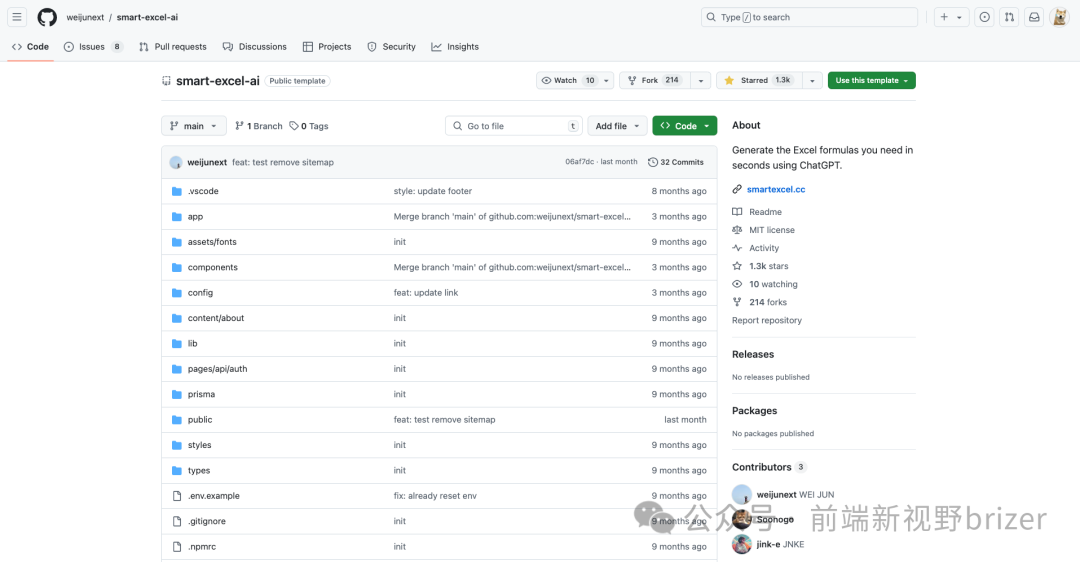Viewport: 1080px width, 562px height.
Task: Open the 06af7dc commit hash
Action: 579,162
